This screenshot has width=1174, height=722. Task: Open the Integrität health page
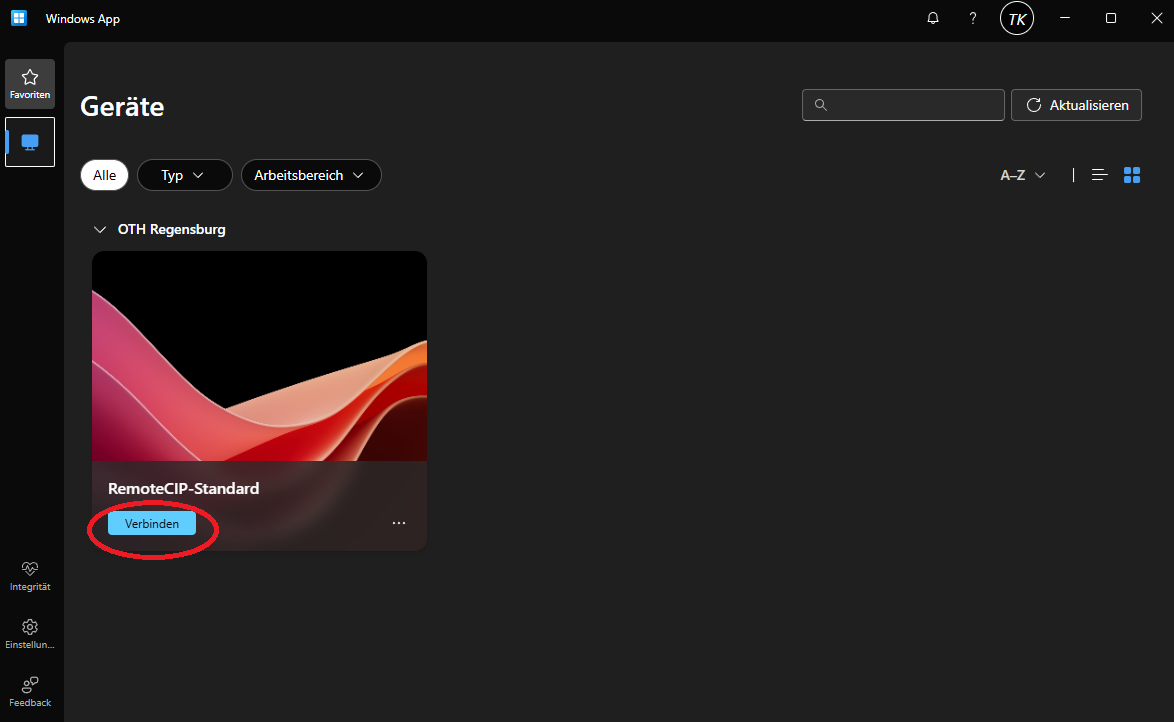(x=30, y=575)
